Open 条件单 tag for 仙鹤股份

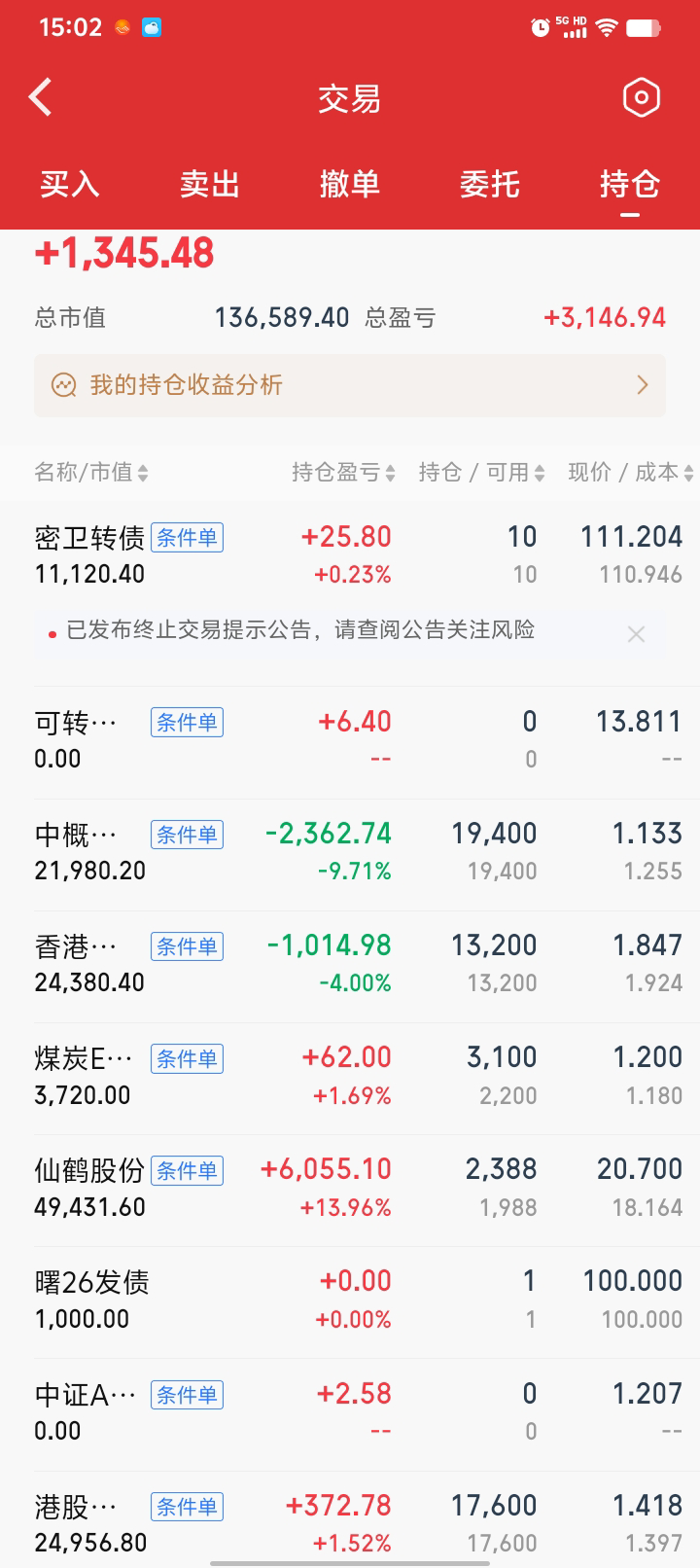click(x=187, y=1170)
